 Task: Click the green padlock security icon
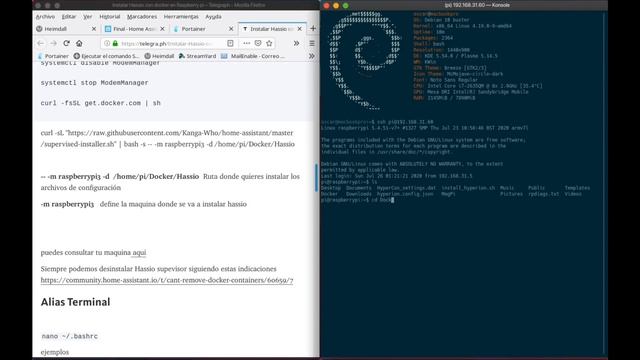click(x=115, y=43)
